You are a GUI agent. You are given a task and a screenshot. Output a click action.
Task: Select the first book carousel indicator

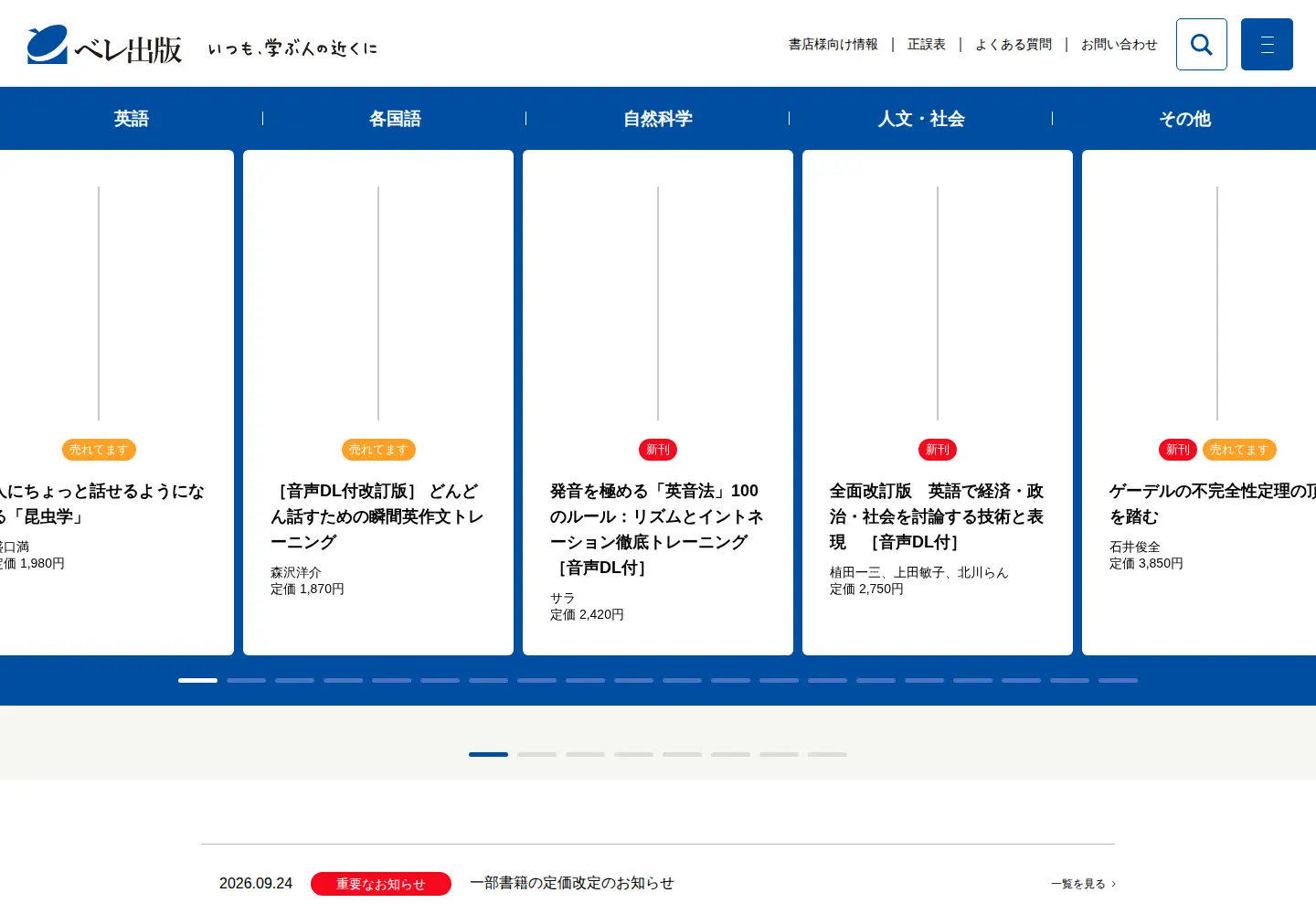[x=197, y=680]
